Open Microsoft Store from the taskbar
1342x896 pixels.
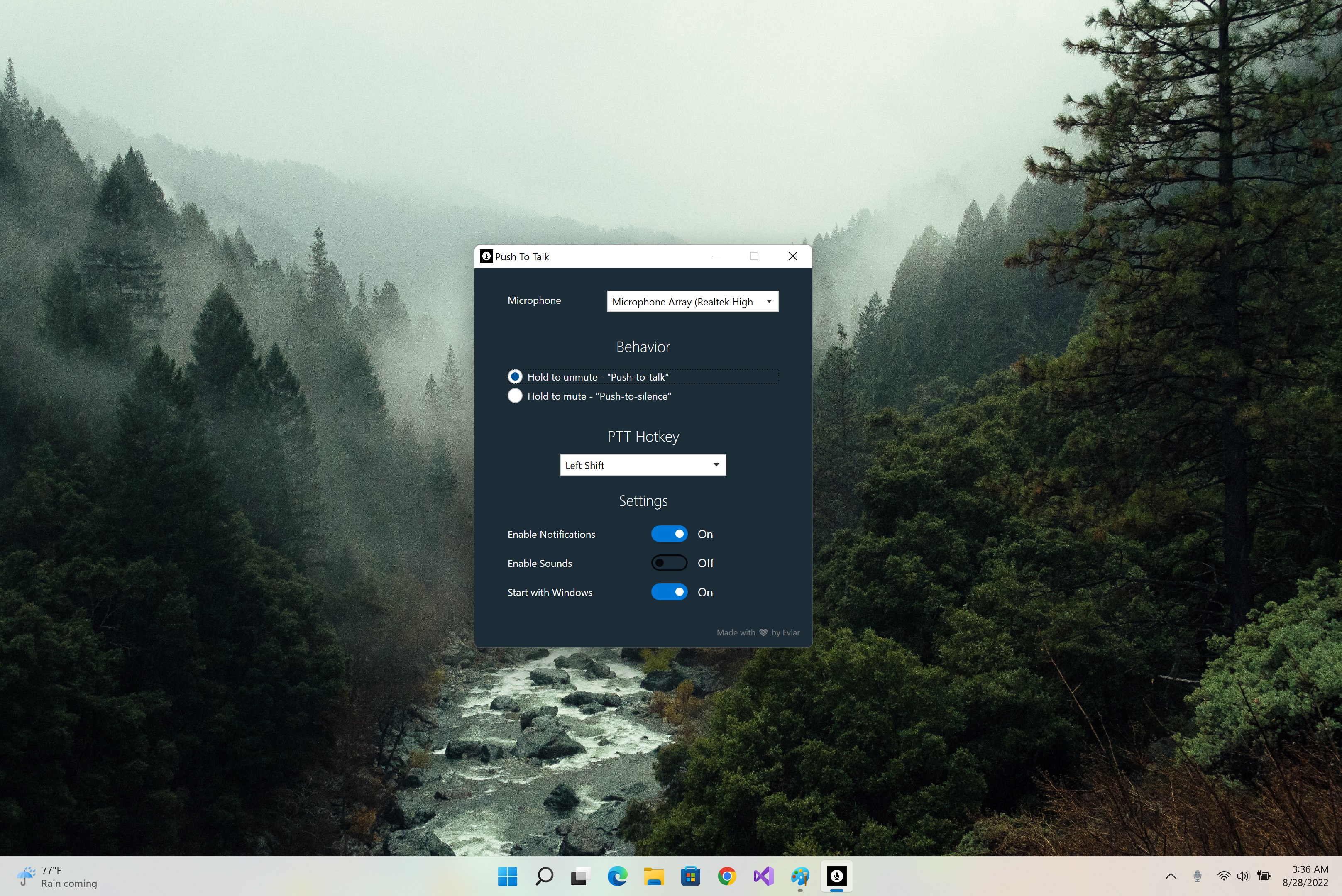coord(690,875)
